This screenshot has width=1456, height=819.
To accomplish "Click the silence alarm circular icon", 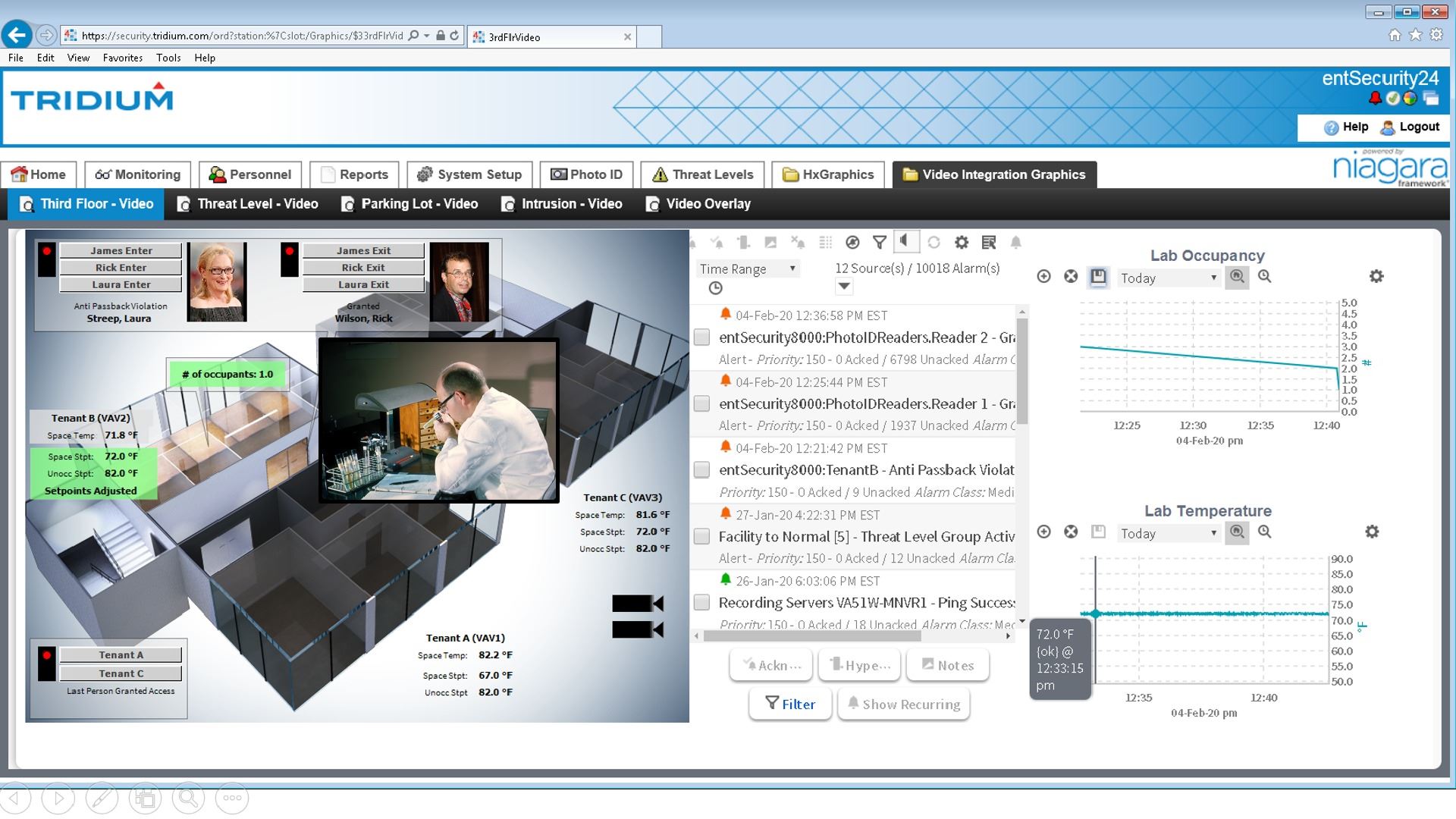I will [852, 243].
